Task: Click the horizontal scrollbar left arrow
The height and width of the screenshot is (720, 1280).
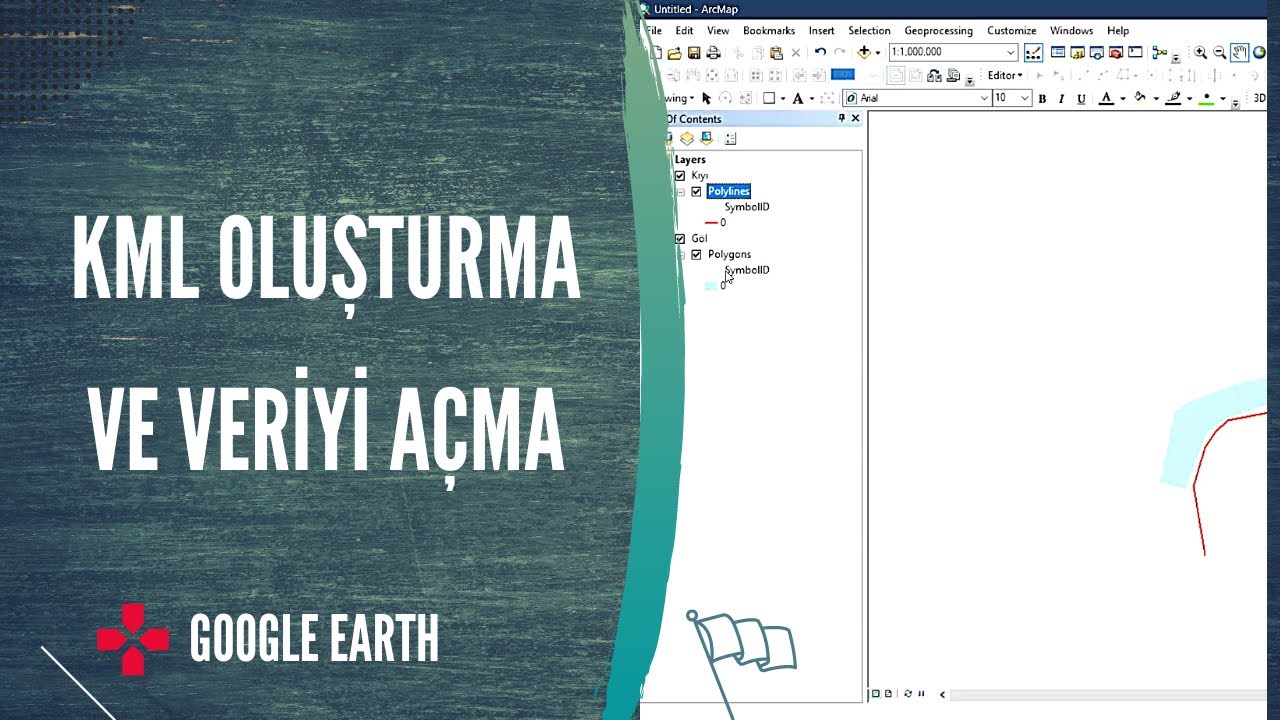Action: (x=942, y=694)
